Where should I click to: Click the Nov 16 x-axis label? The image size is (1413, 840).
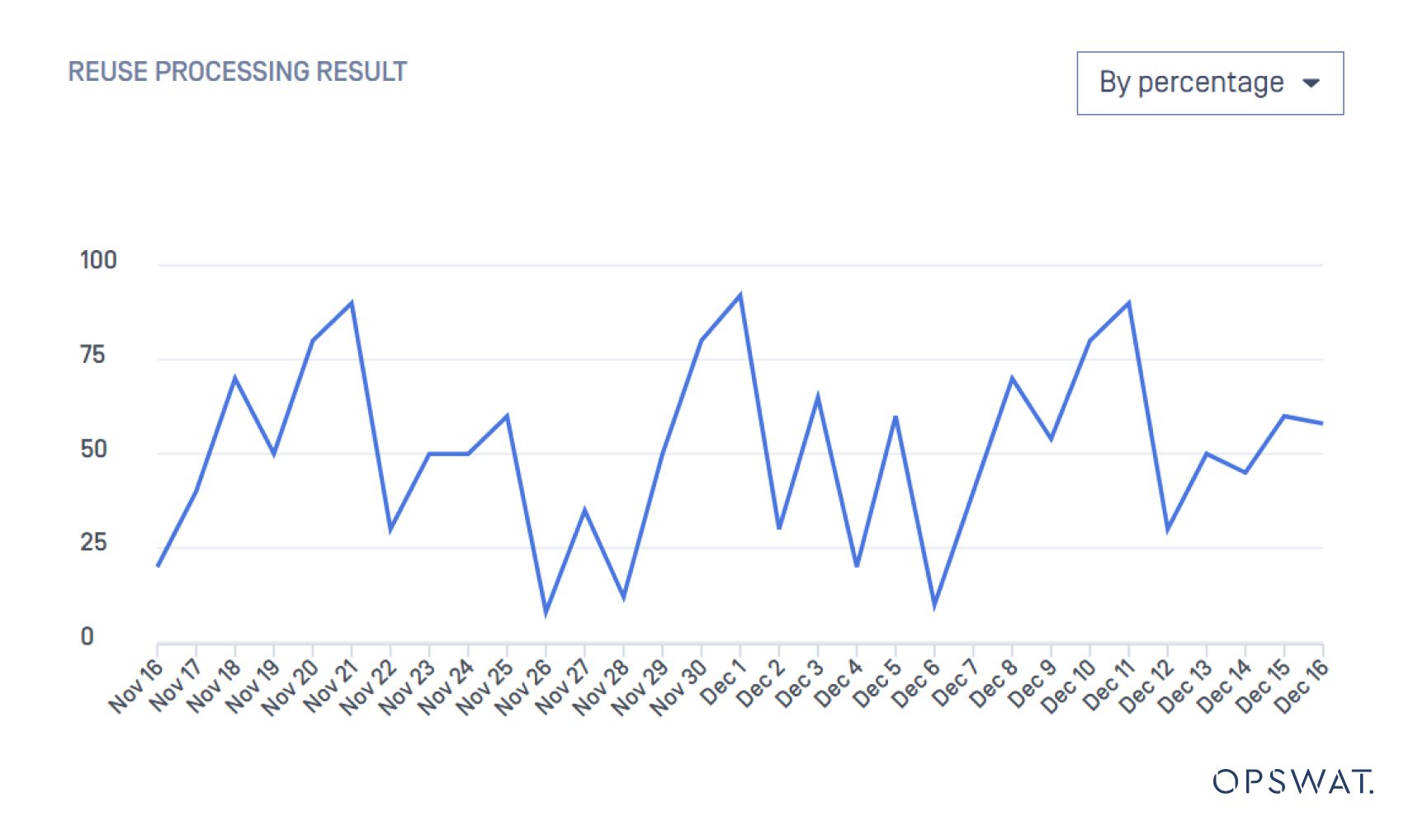click(136, 686)
